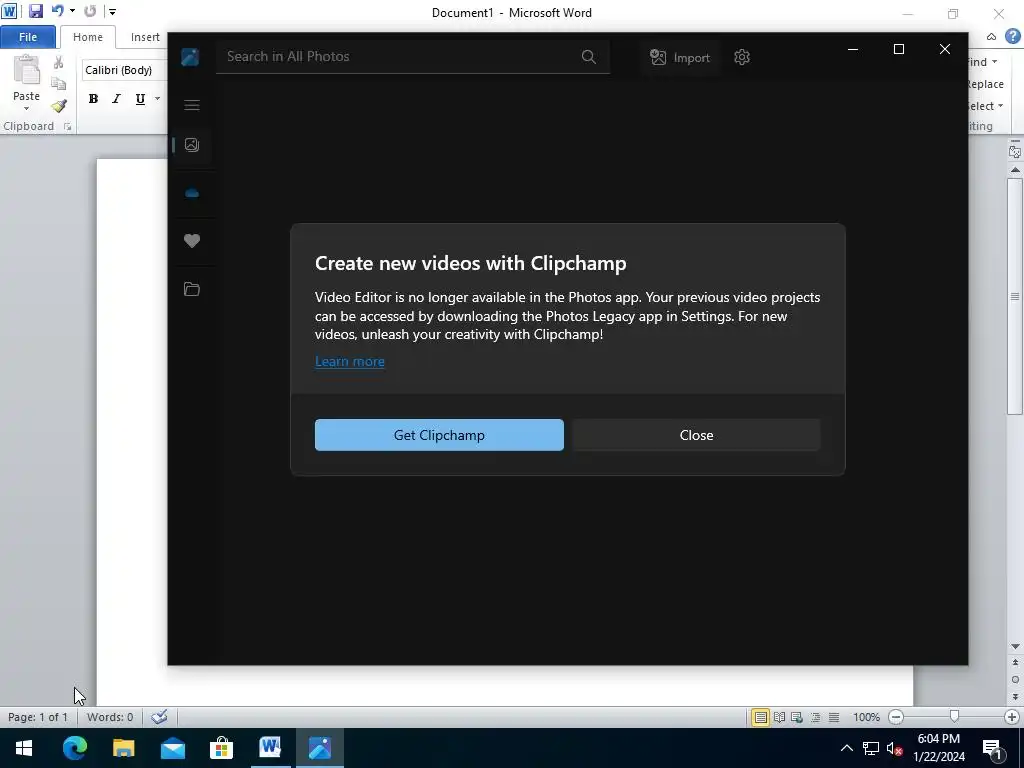
Task: Click the zoom slider handle in Word
Action: (954, 716)
